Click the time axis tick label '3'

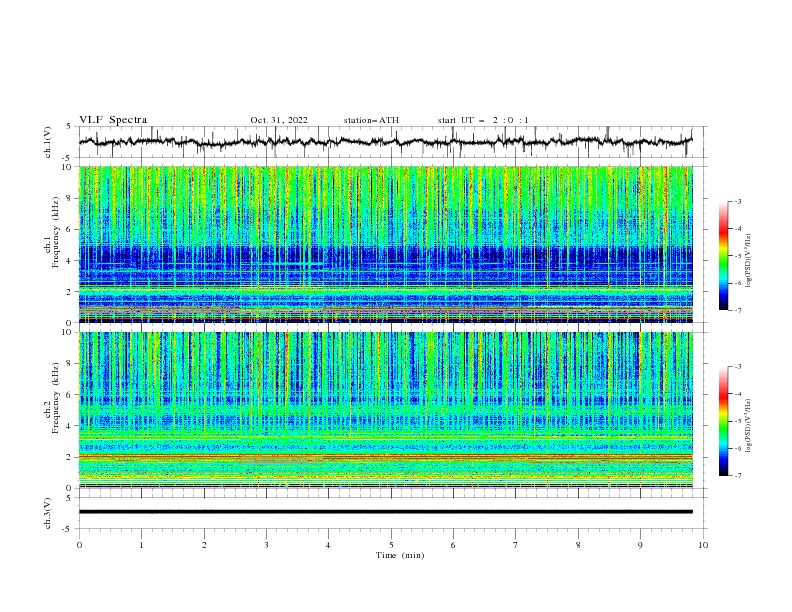(x=266, y=545)
